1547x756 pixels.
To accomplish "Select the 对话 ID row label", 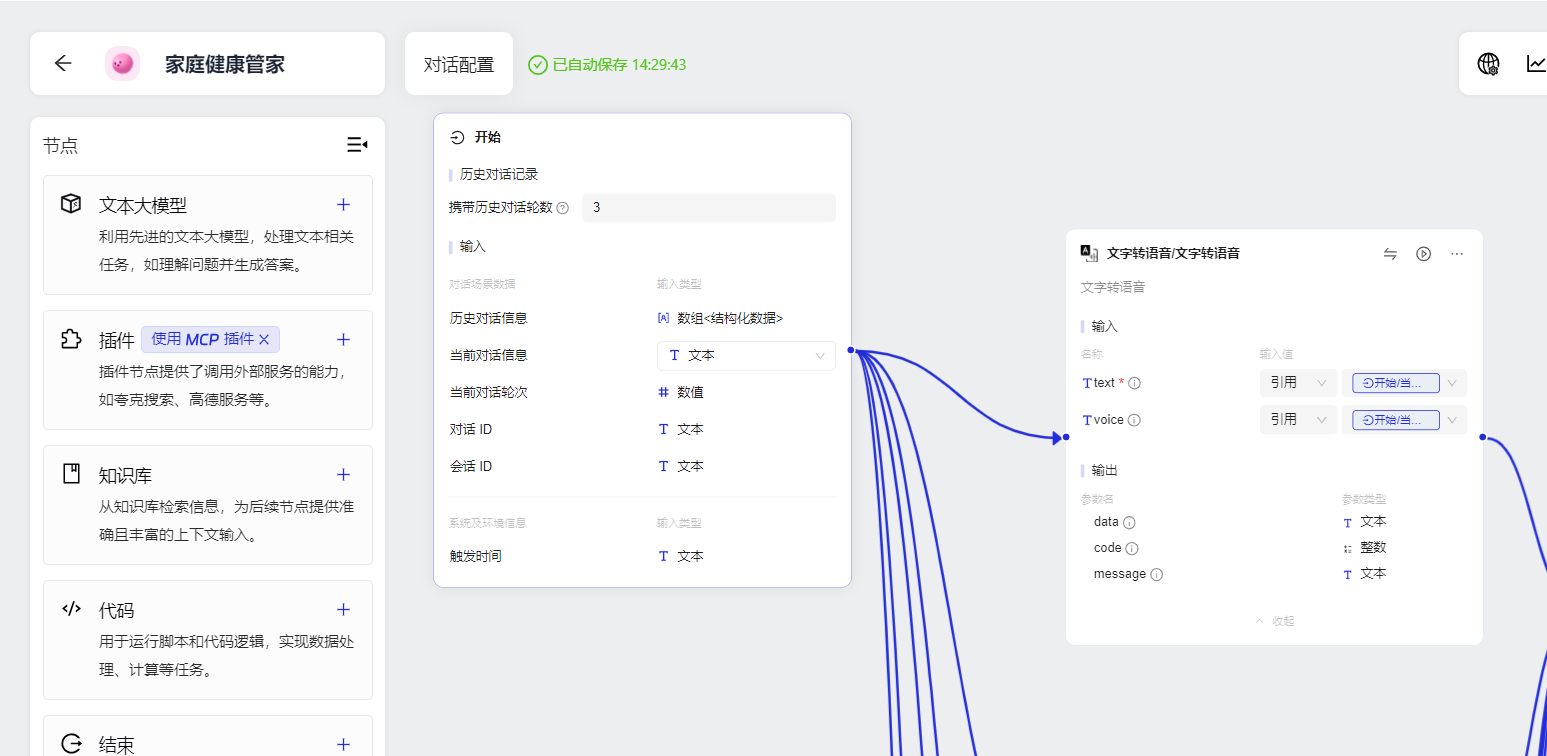I will pos(470,429).
